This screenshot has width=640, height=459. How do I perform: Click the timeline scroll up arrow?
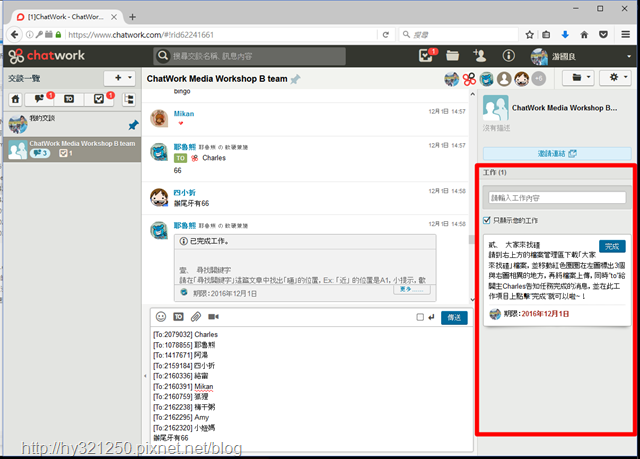472,95
